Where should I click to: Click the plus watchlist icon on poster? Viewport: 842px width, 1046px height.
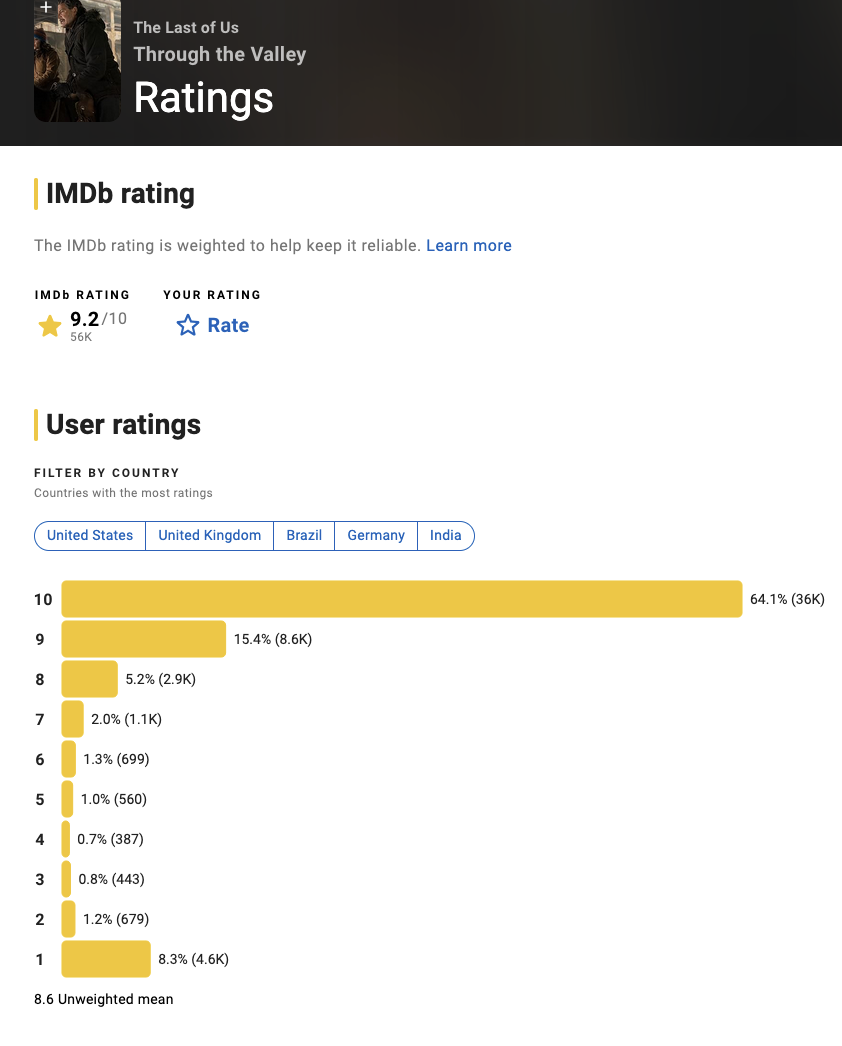(45, 7)
